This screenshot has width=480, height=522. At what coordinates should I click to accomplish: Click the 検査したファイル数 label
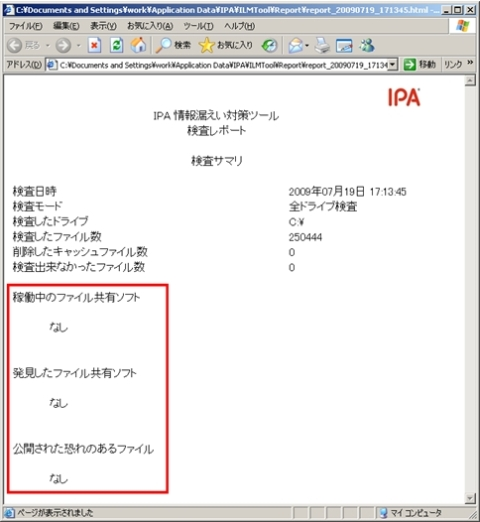[57, 237]
